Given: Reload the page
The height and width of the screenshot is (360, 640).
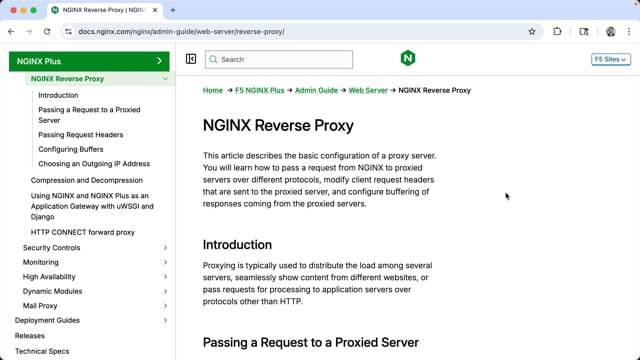Looking at the screenshot, I should (x=47, y=31).
